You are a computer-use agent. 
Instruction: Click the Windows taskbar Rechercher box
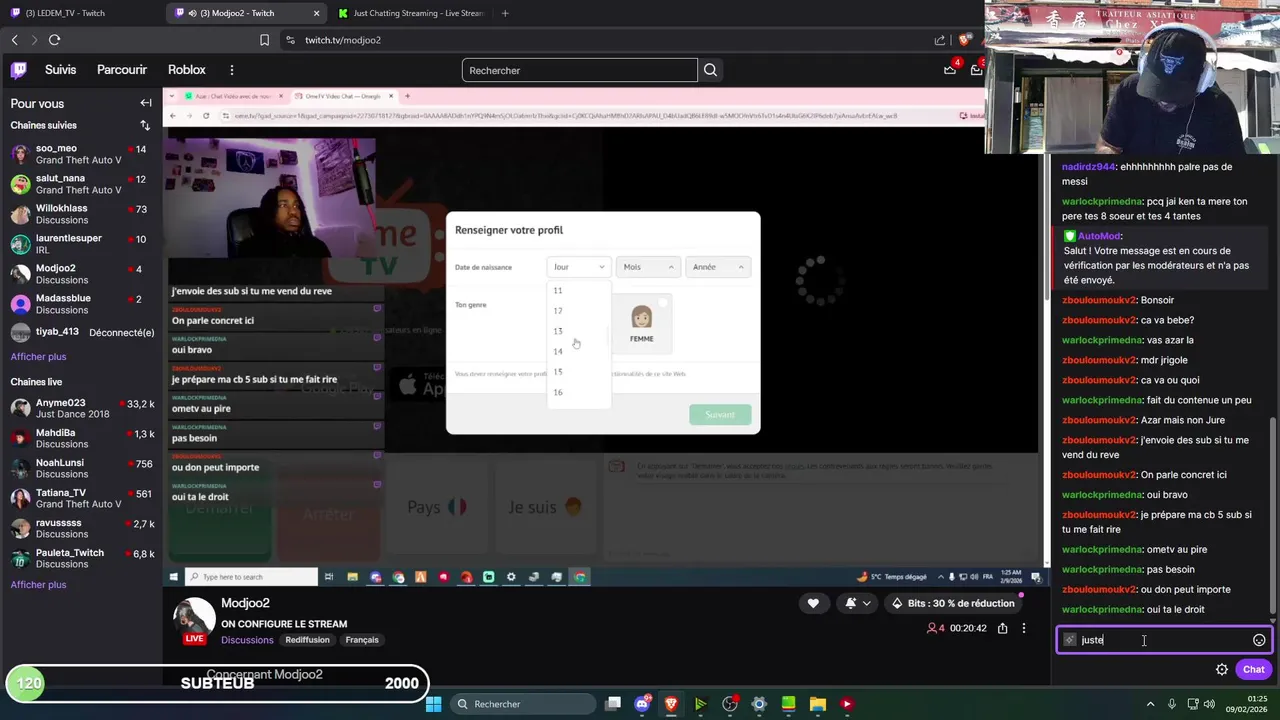tap(520, 704)
